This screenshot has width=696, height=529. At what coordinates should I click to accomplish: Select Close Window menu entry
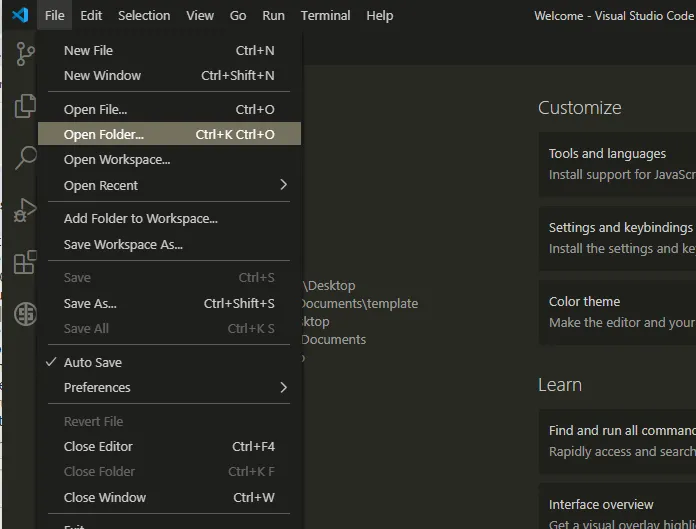(x=169, y=497)
